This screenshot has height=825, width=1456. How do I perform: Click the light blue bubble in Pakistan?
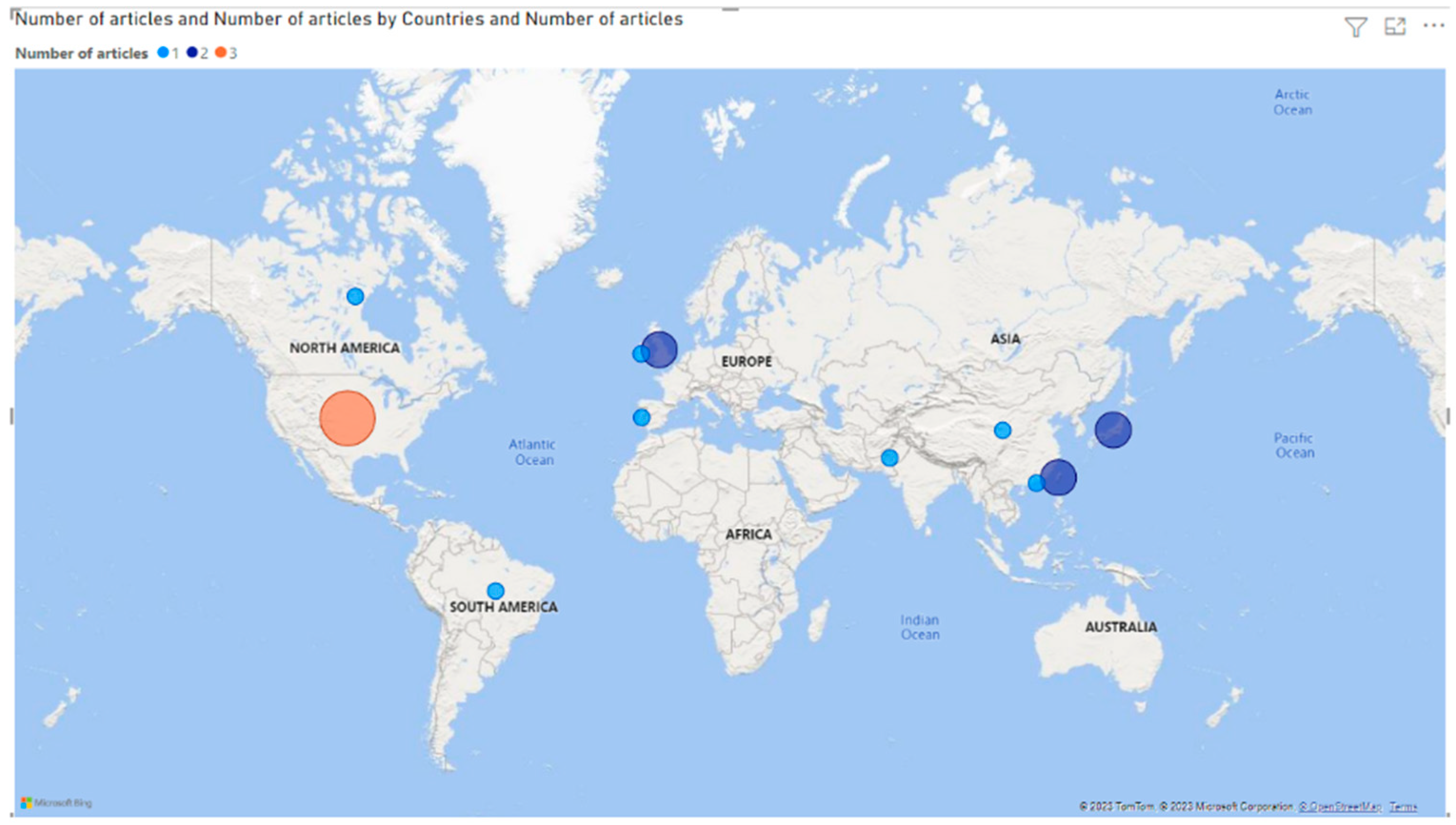(x=889, y=457)
